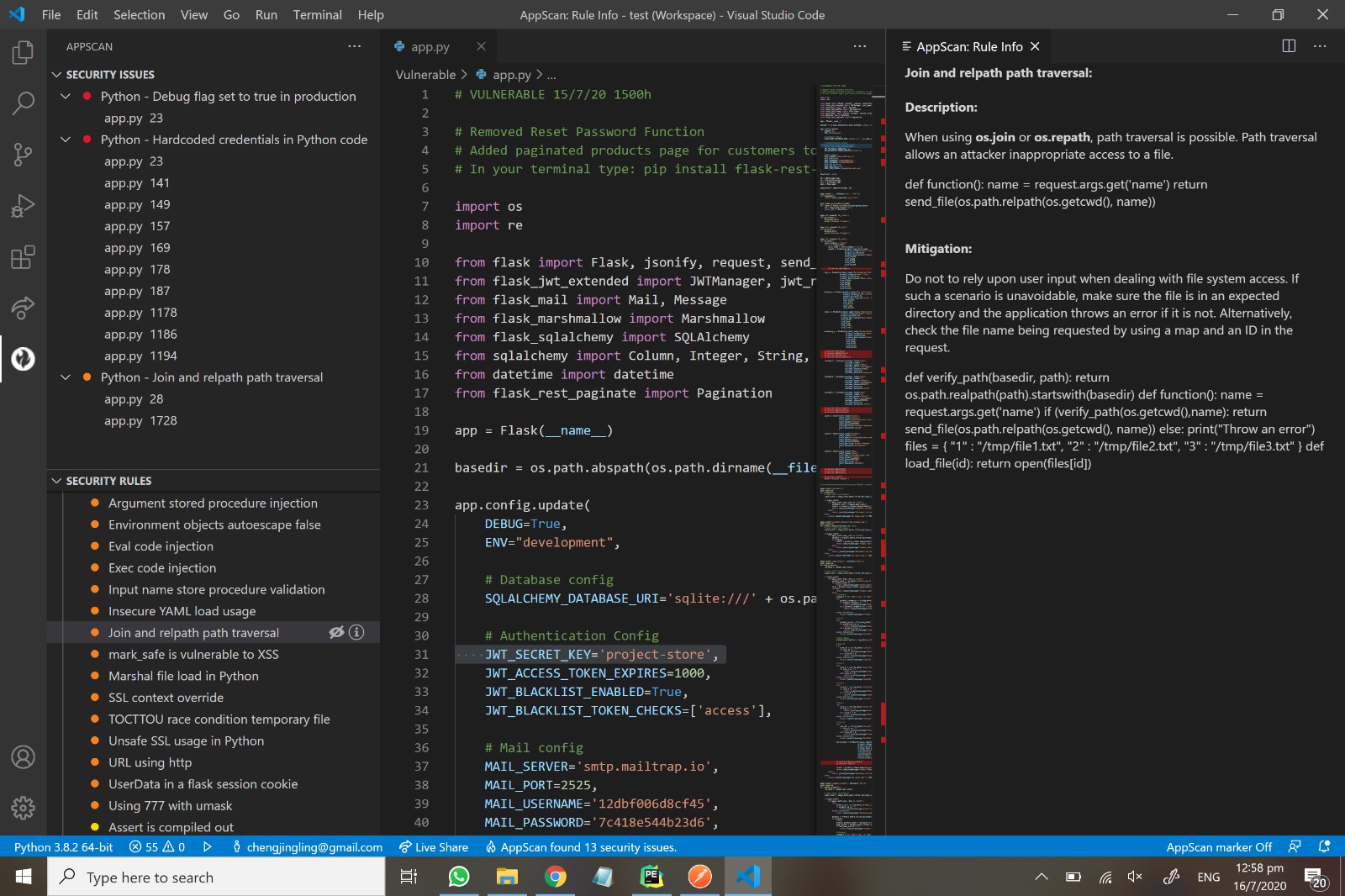Screen dimensions: 1345x896
Task: Disable the Join and relpath path traversal rule
Action: (336, 632)
